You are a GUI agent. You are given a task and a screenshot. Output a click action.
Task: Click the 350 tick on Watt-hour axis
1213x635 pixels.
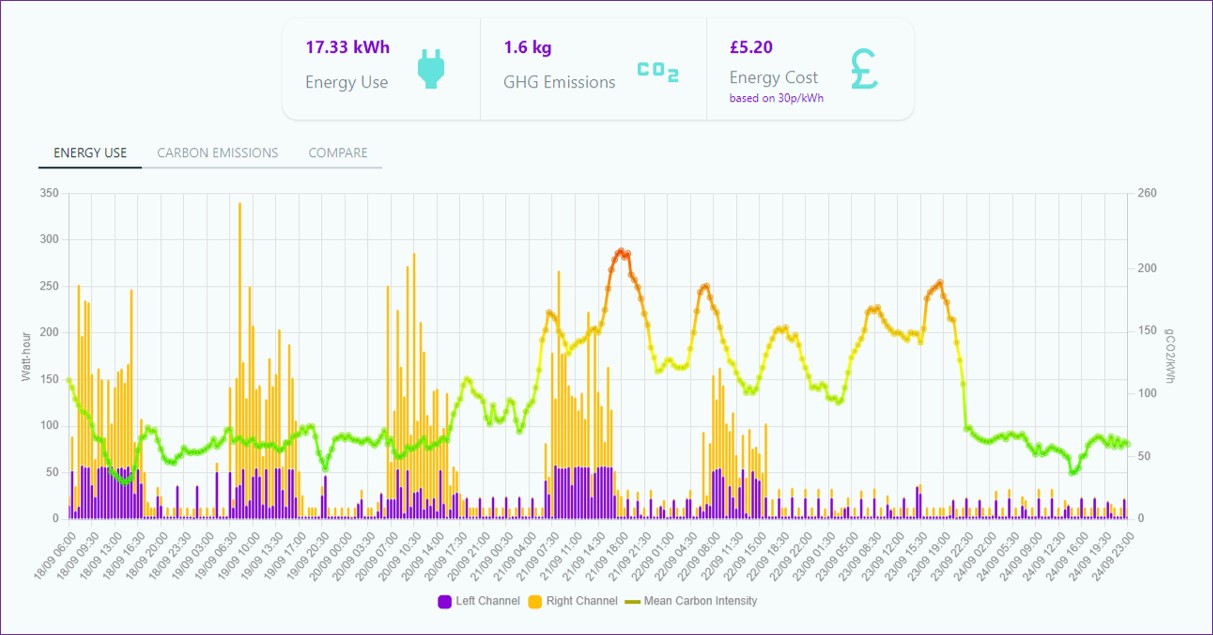(49, 193)
